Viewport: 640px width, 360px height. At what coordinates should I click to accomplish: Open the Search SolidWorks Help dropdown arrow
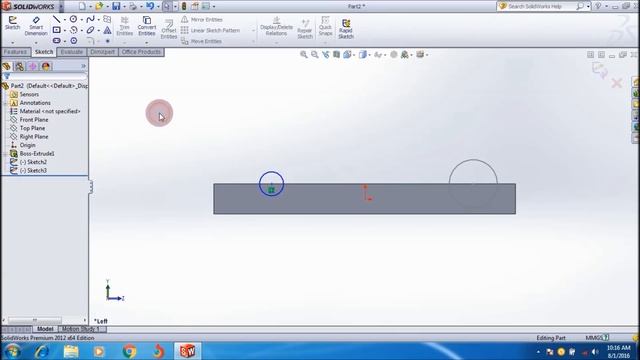(x=588, y=7)
